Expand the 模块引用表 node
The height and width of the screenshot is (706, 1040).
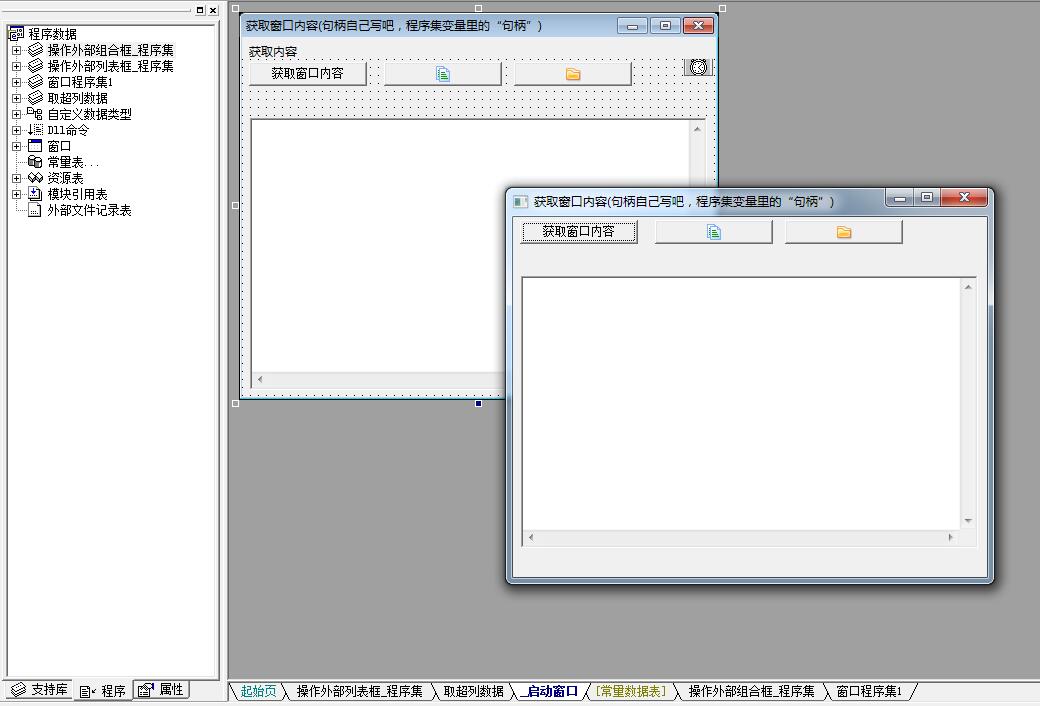click(x=16, y=194)
